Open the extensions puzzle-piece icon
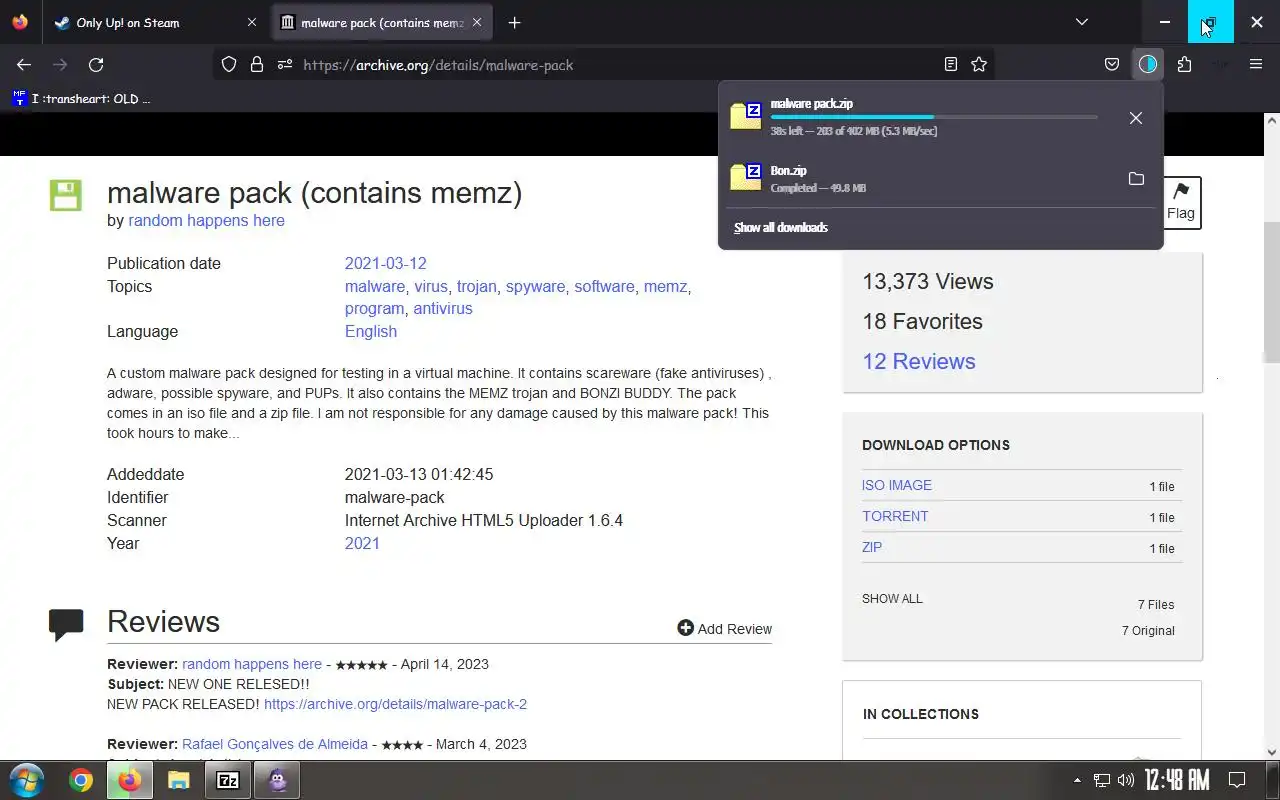Screen dimensions: 1280x800 (x=1184, y=64)
